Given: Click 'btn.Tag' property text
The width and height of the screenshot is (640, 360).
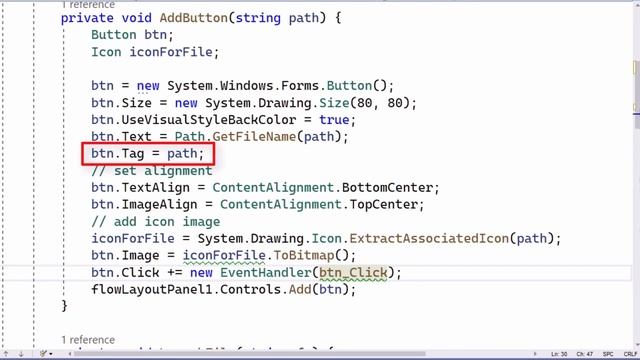Looking at the screenshot, I should click(x=118, y=154).
